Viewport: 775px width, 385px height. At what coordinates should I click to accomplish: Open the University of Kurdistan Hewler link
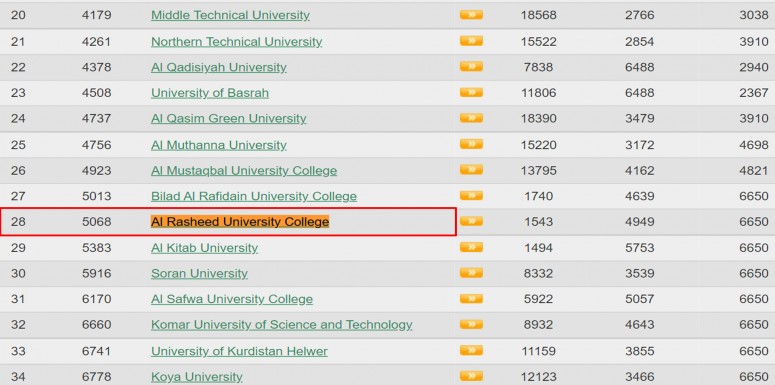tap(239, 351)
